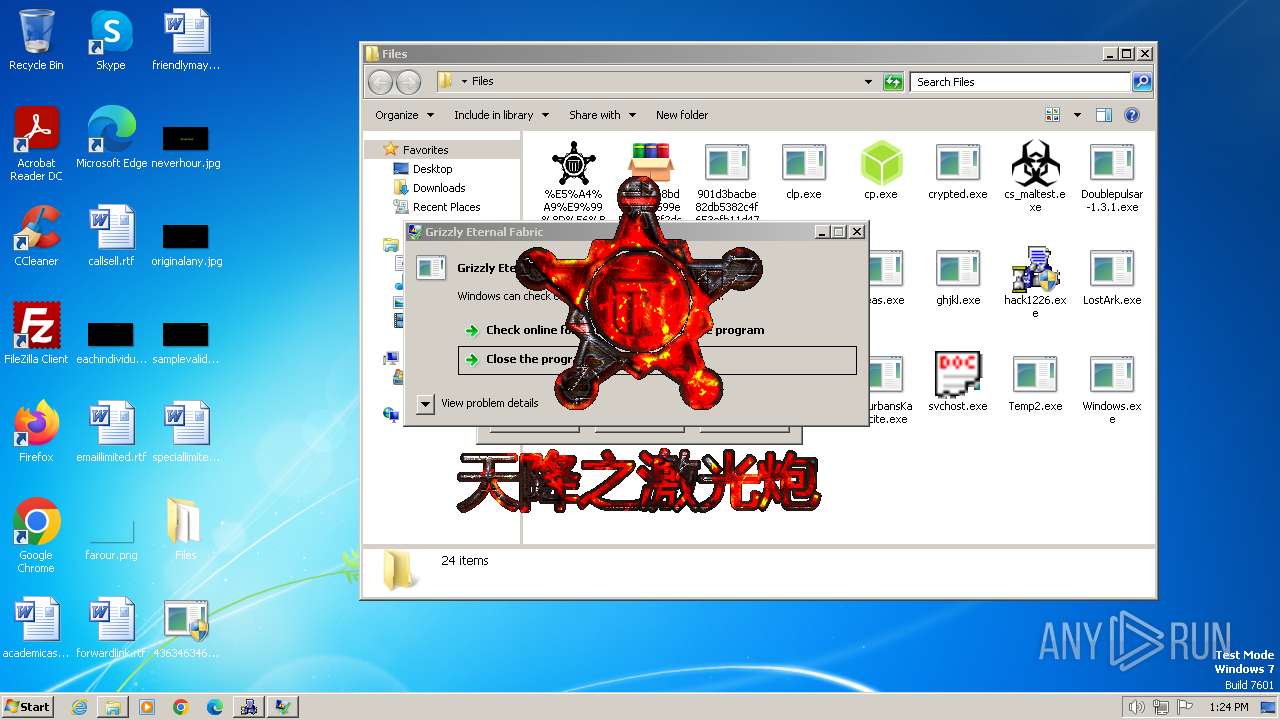Select ghjkl.exe file
Screen dimensions: 1280x720
click(957, 276)
